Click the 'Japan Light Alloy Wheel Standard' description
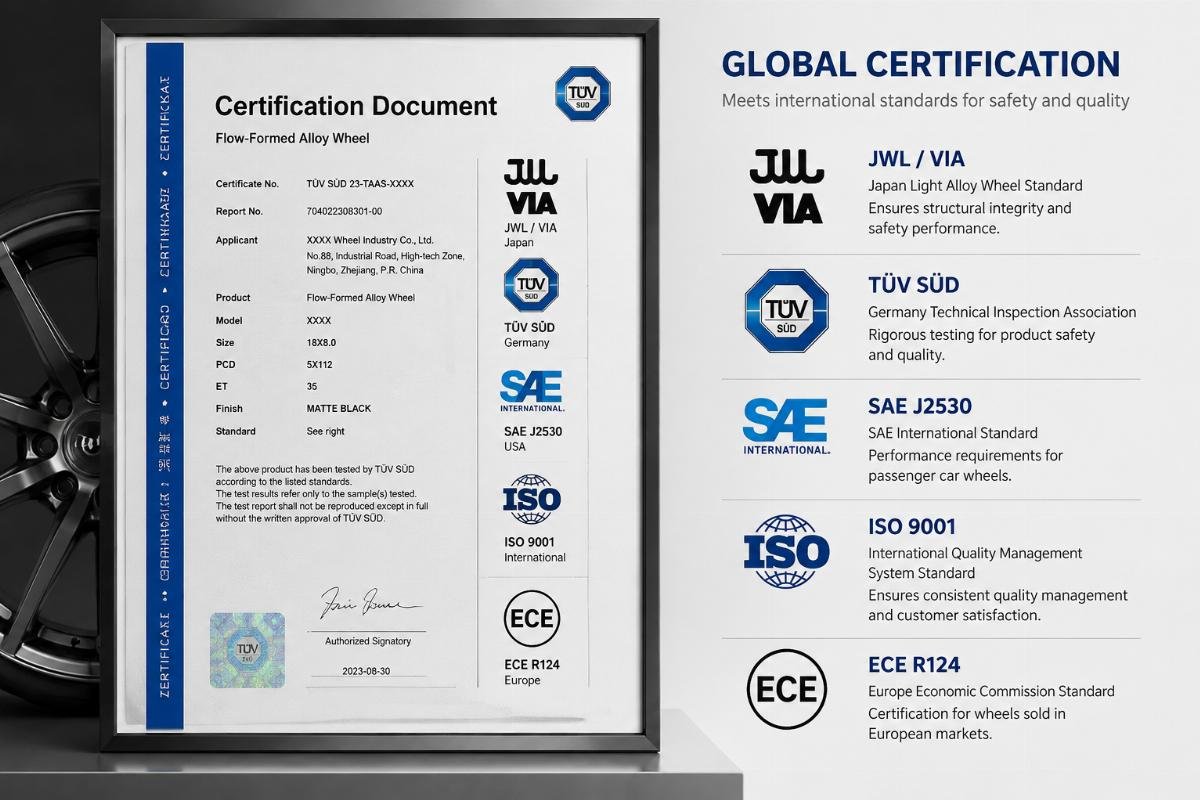The height and width of the screenshot is (800, 1200). [x=975, y=186]
